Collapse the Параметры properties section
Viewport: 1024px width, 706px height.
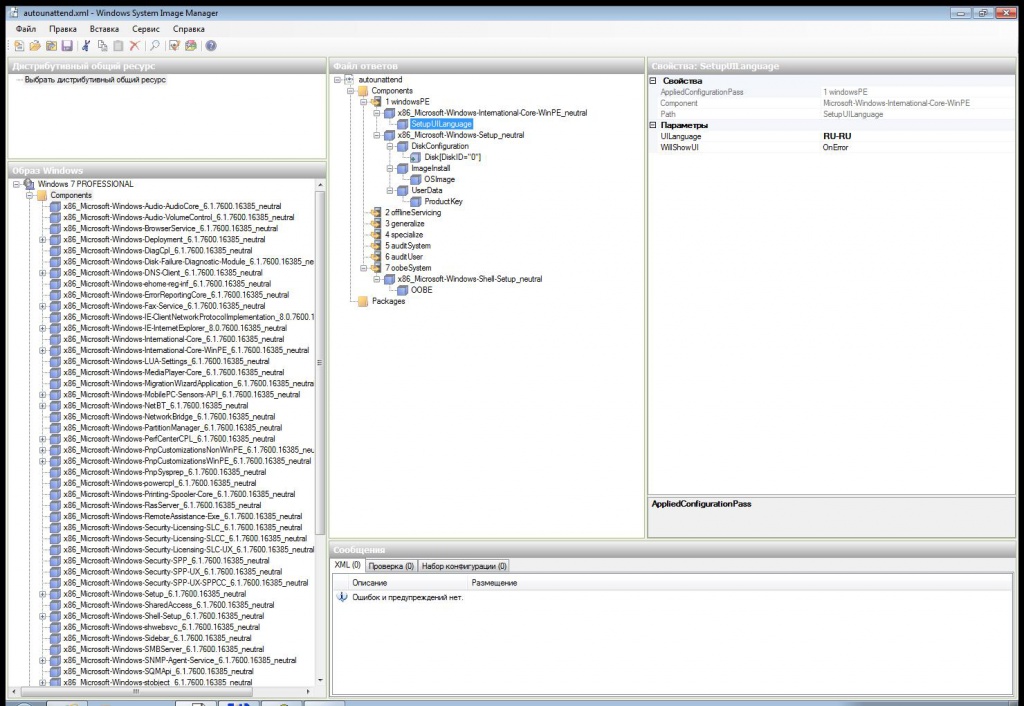point(652,125)
